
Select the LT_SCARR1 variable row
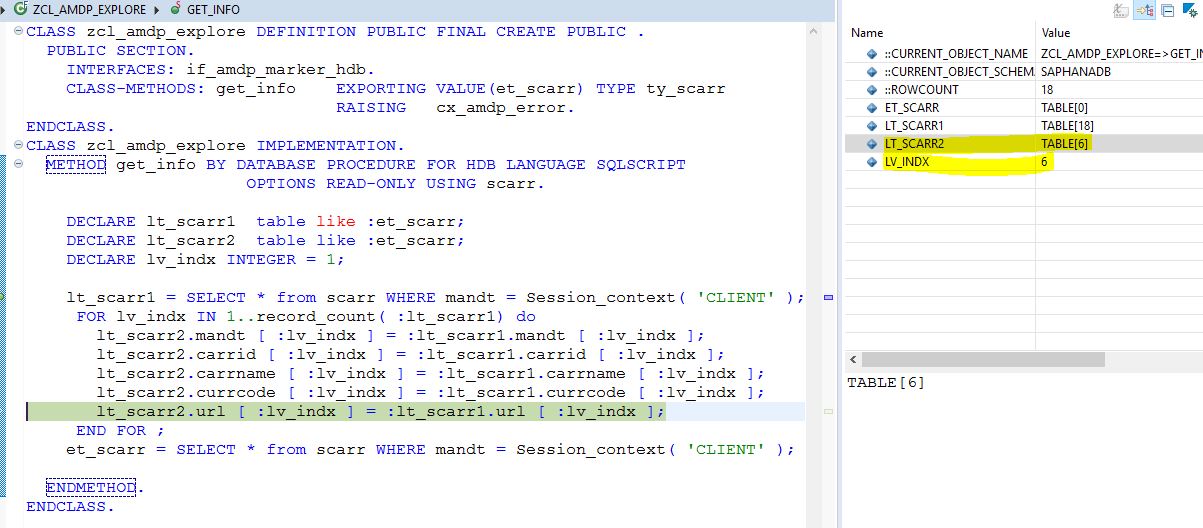click(1021, 126)
